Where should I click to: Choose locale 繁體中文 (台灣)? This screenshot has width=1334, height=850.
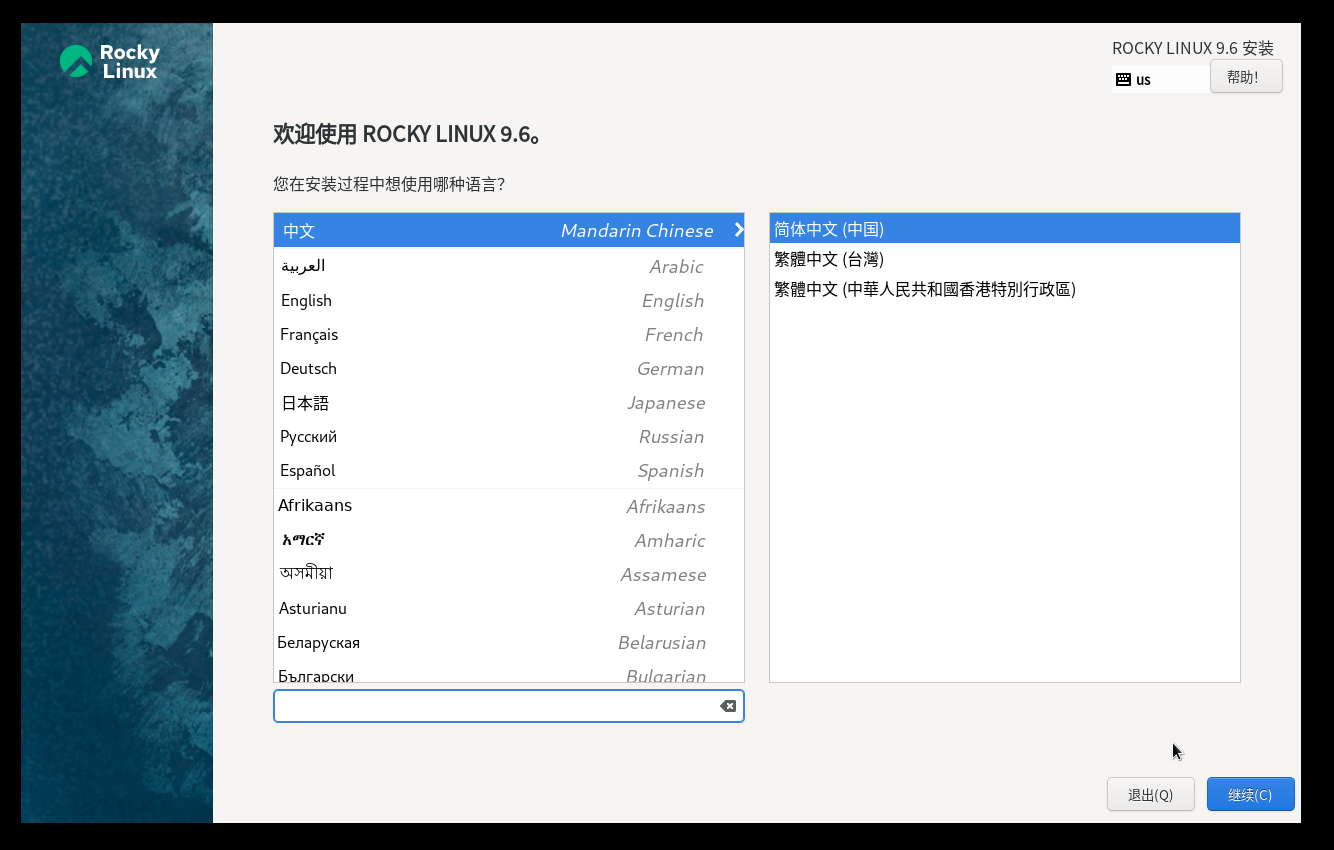(x=1005, y=259)
